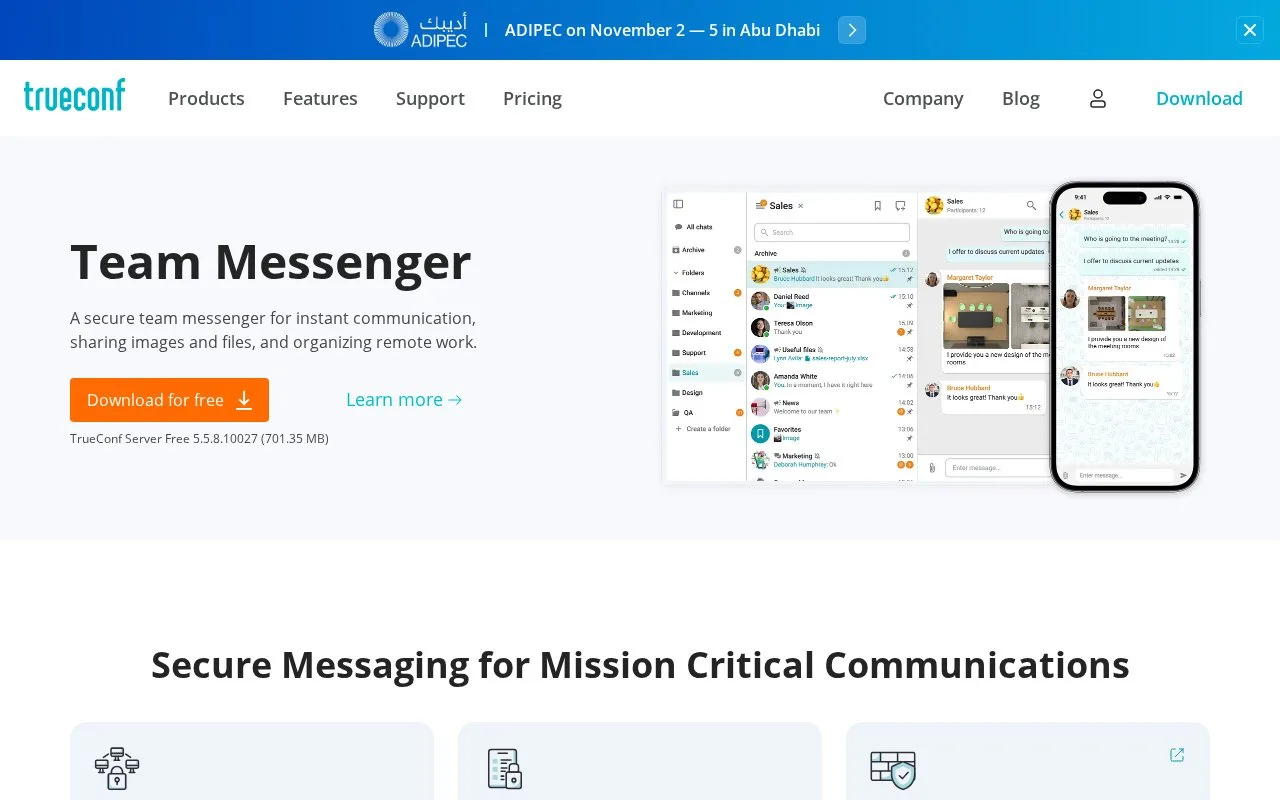The image size is (1280, 800).
Task: Open external link icon on third card
Action: 1177,755
